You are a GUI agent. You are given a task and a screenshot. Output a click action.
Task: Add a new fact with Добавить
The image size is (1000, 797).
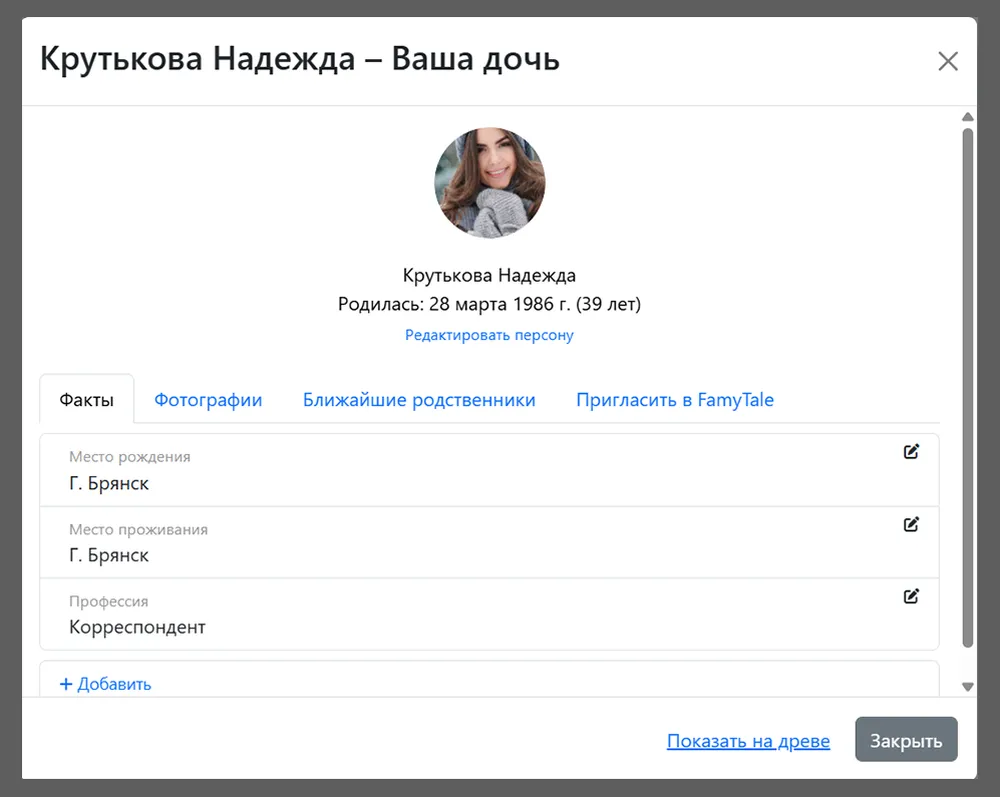pos(105,684)
